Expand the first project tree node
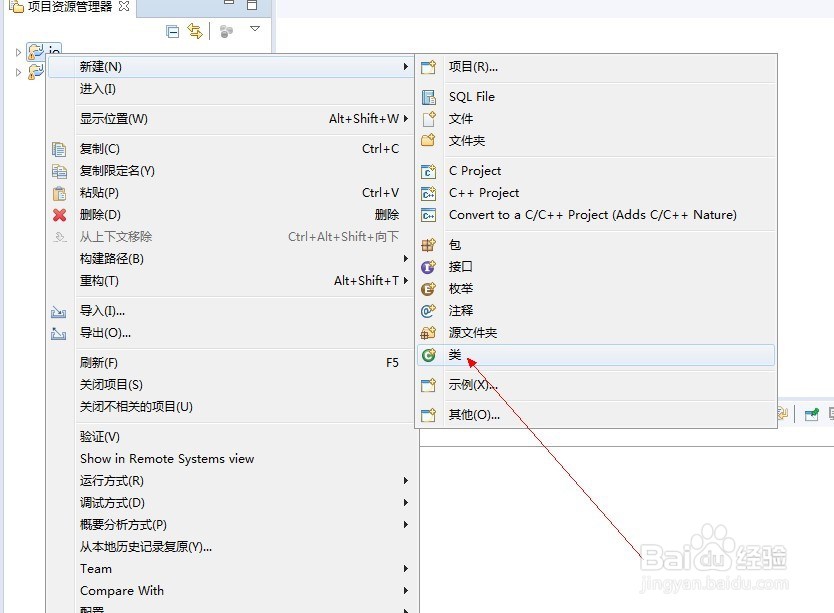The width and height of the screenshot is (834, 613). click(18, 52)
